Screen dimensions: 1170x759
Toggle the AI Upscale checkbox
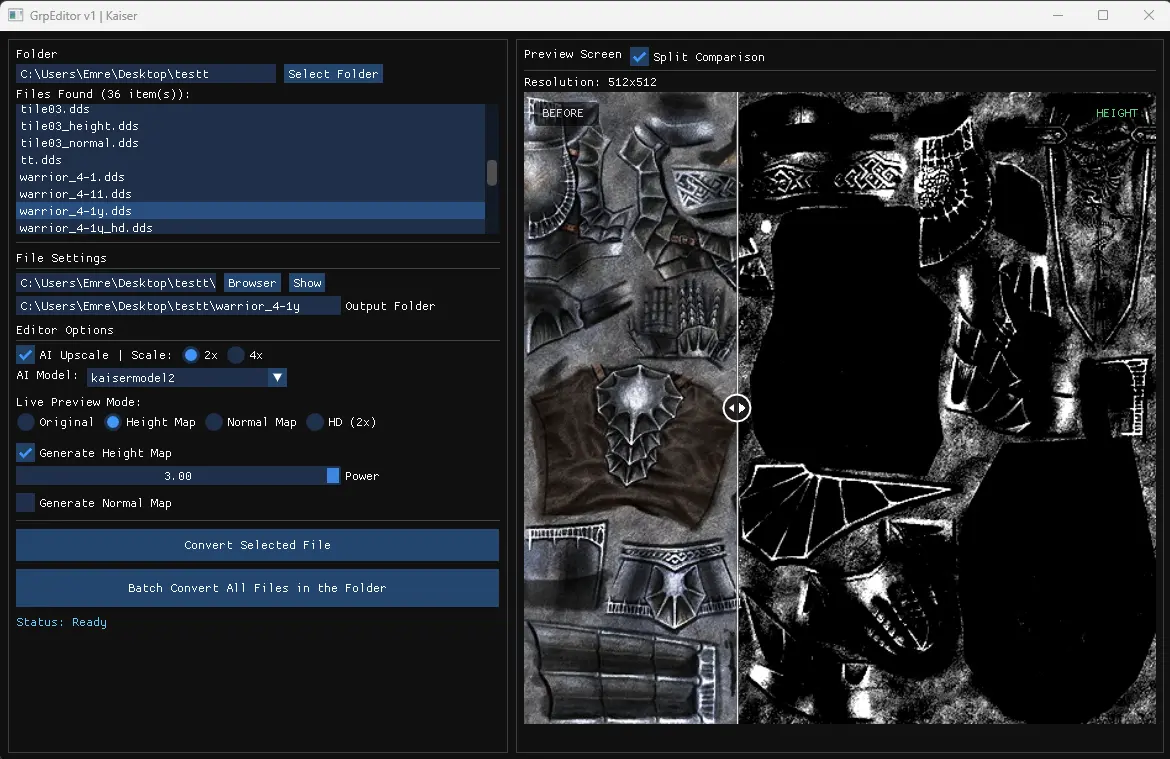[x=25, y=354]
